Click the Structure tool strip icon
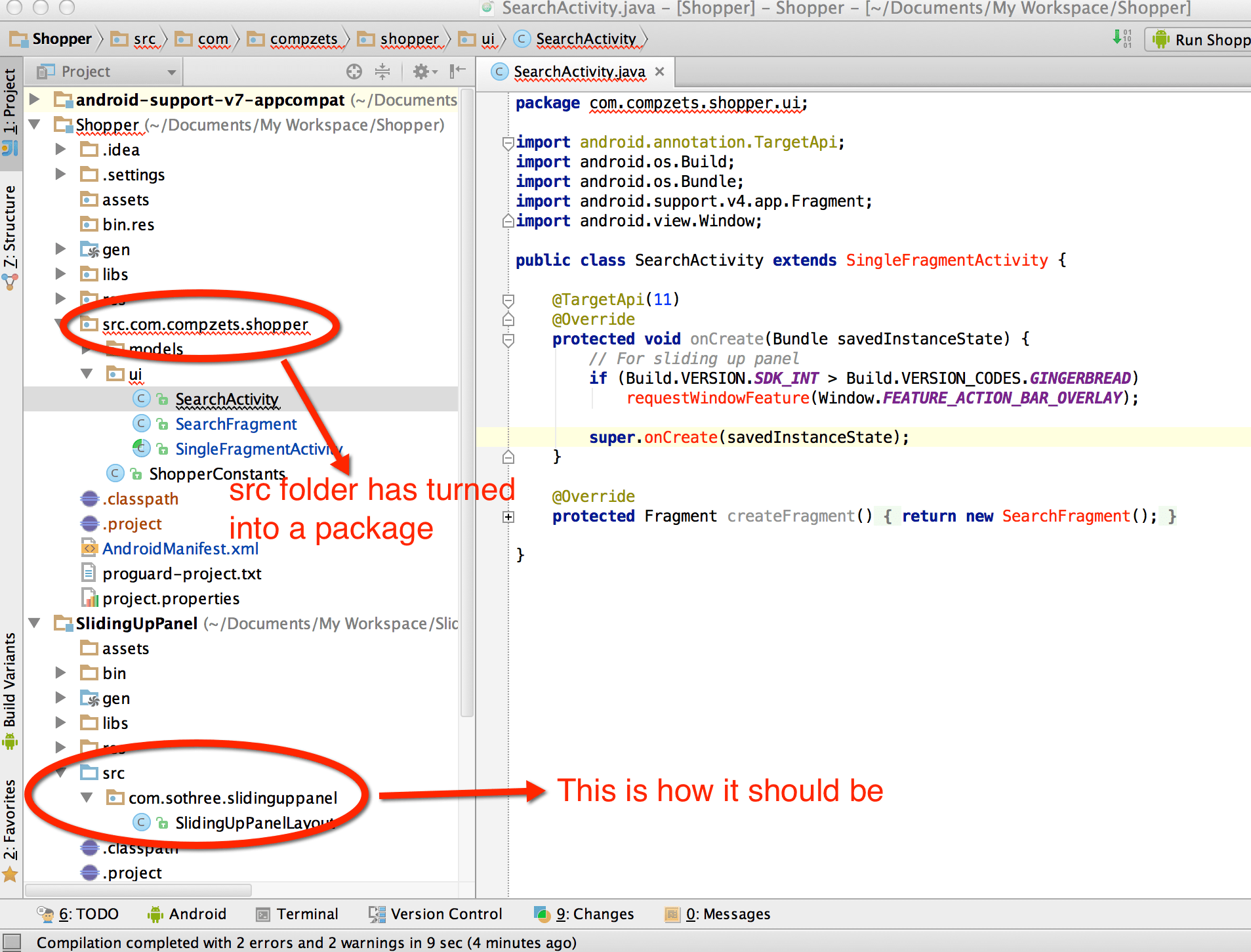The height and width of the screenshot is (952, 1251). tap(10, 282)
